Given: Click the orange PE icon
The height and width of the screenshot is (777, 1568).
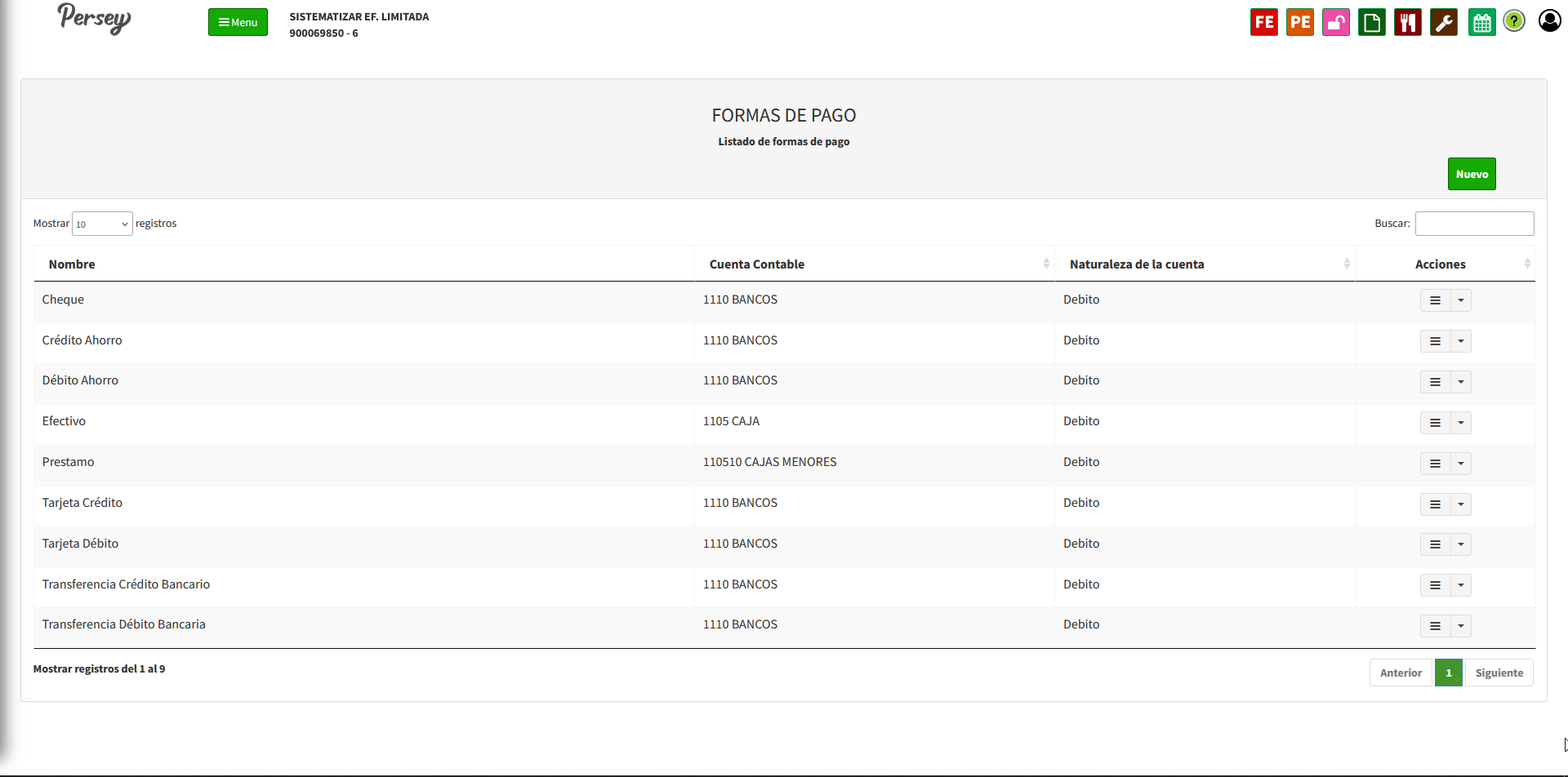Looking at the screenshot, I should (1299, 22).
